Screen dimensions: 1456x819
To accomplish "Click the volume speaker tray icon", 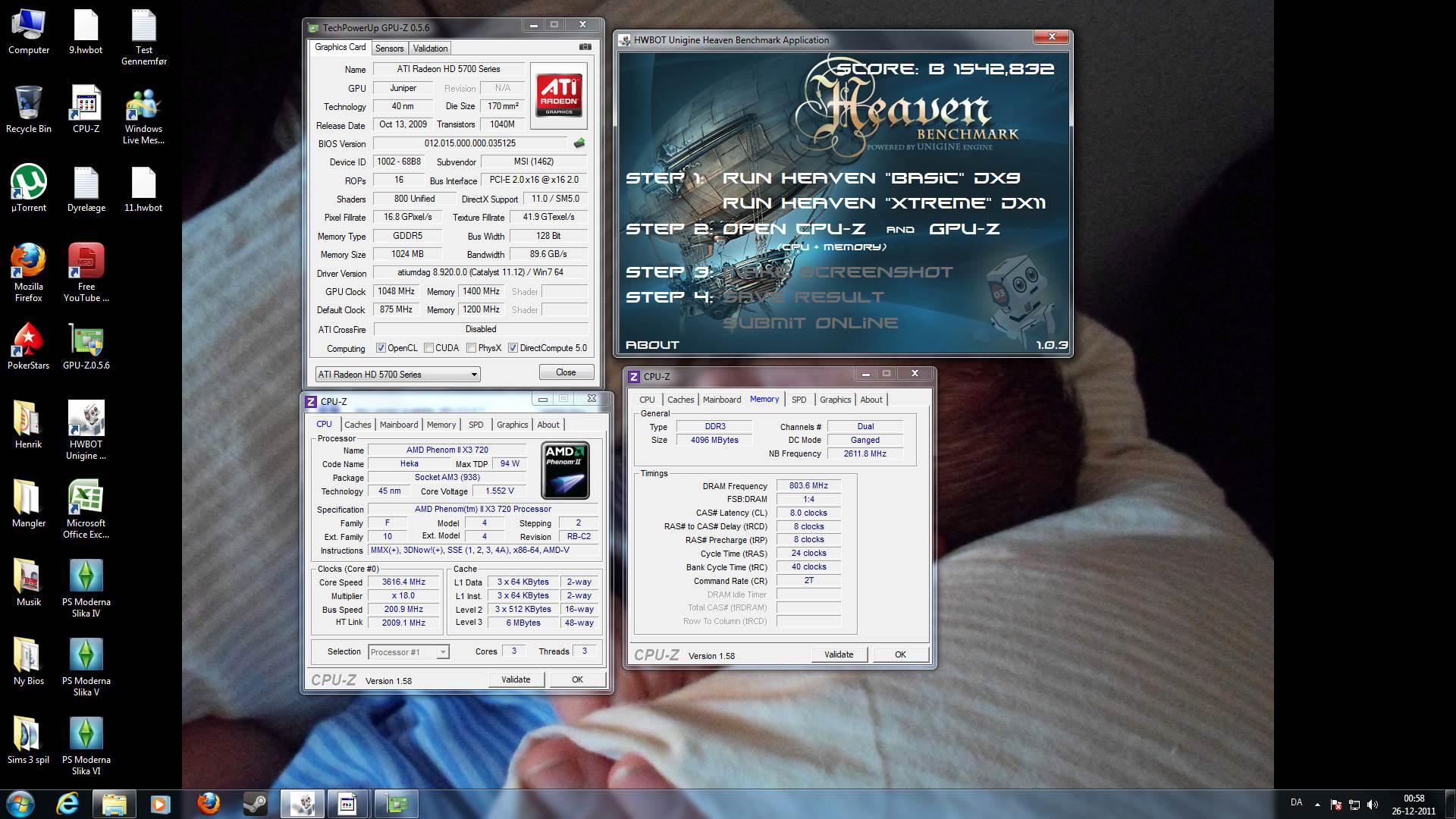I will (x=1373, y=805).
